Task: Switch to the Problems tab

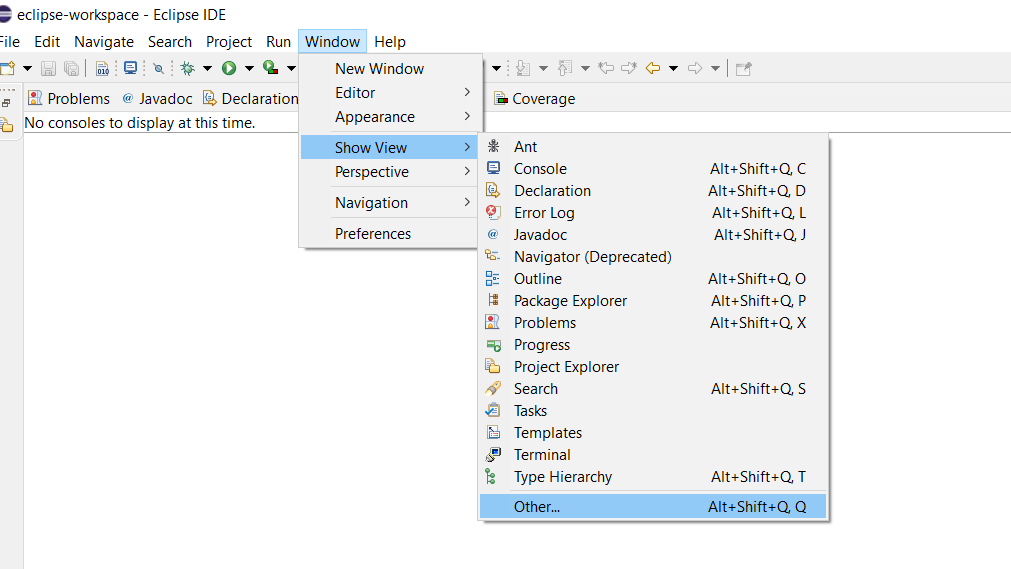Action: tap(69, 99)
